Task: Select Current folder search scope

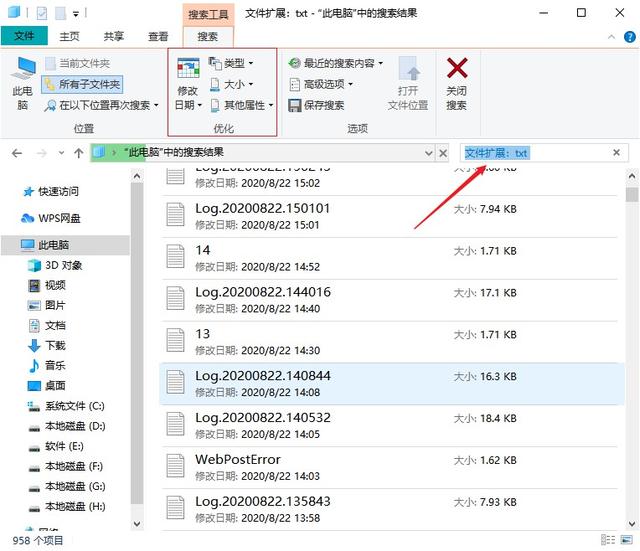Action: [78, 63]
